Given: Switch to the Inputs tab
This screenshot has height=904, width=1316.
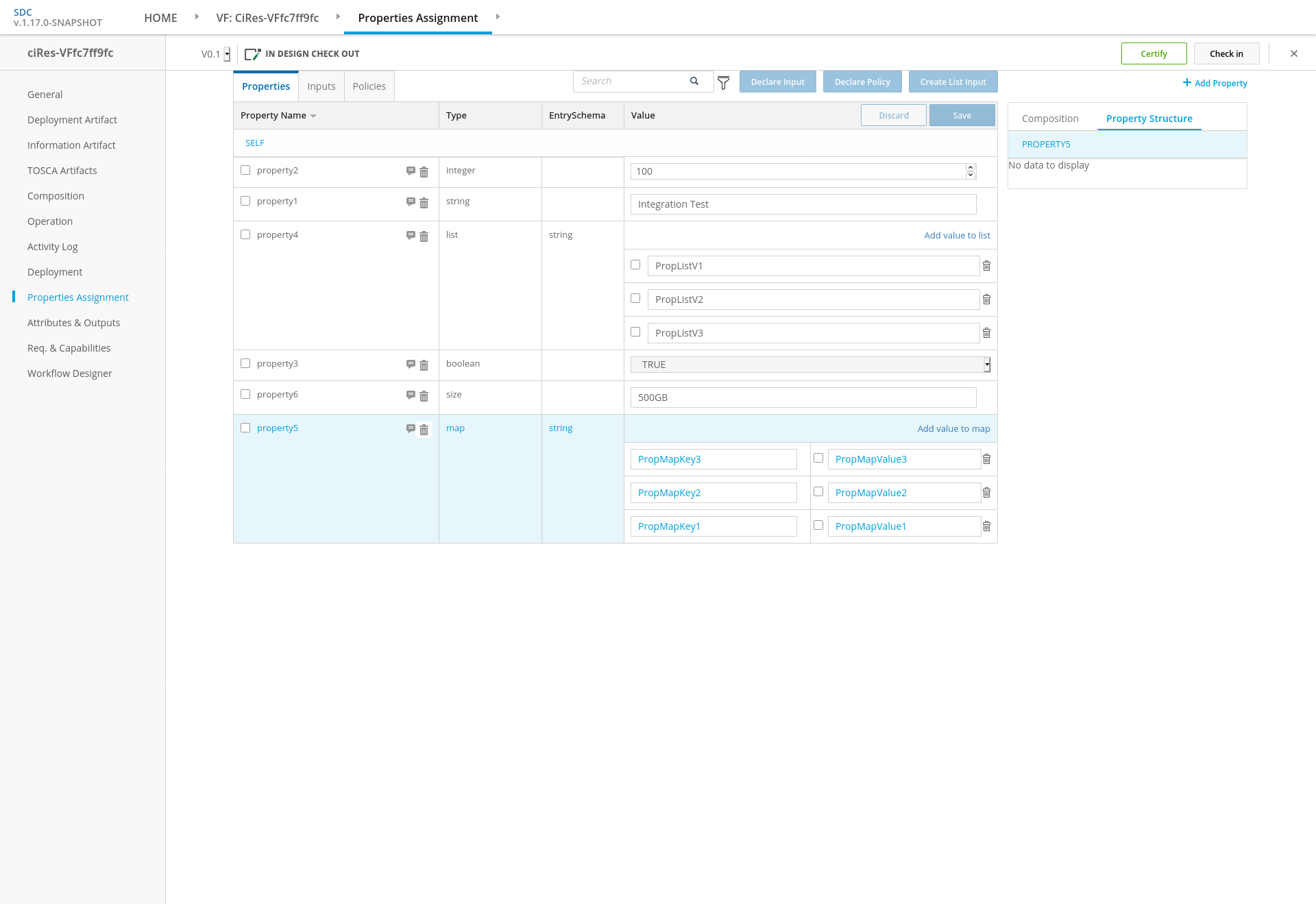Looking at the screenshot, I should pos(321,86).
